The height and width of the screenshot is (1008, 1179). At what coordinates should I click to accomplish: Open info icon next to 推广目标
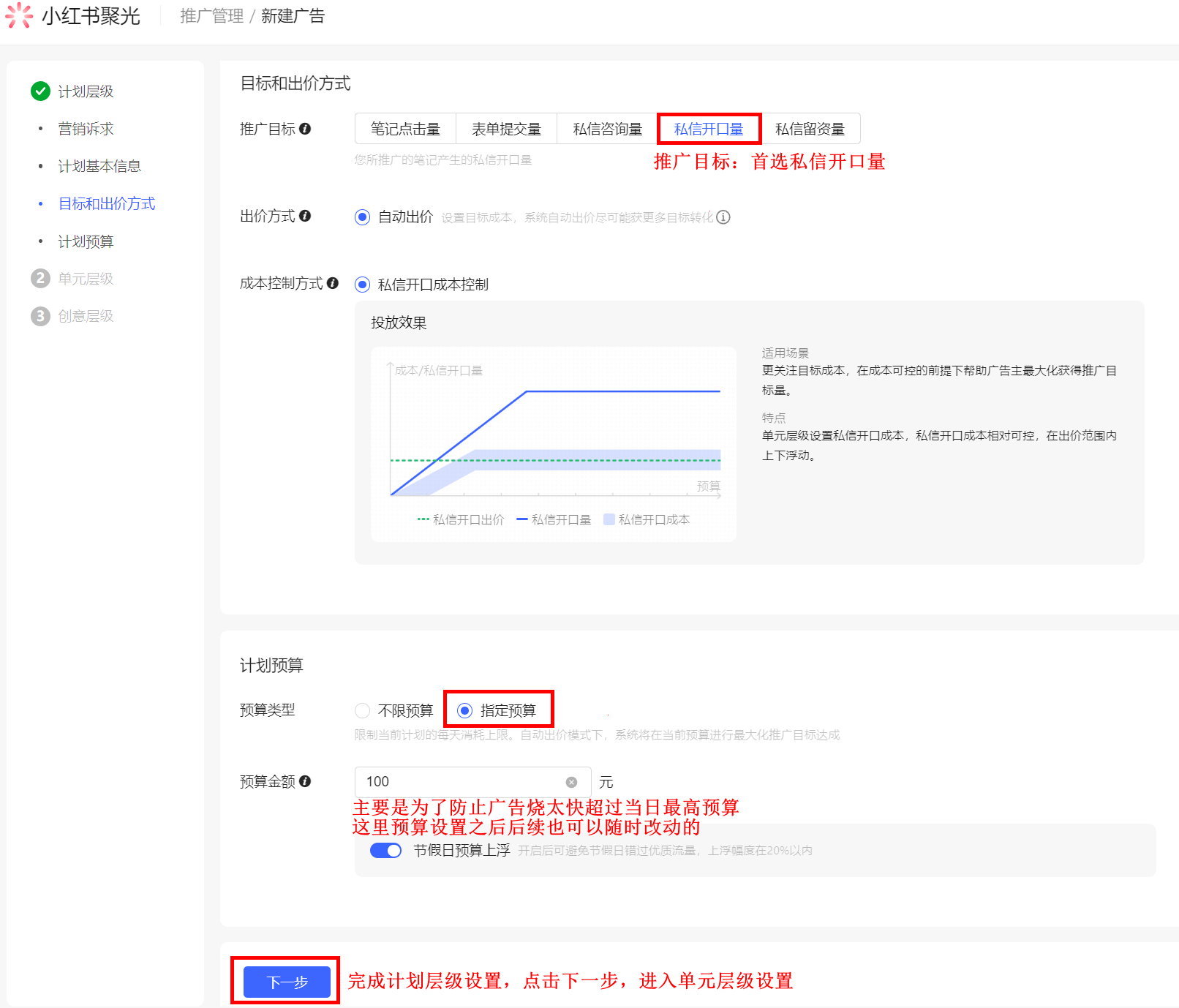click(305, 129)
